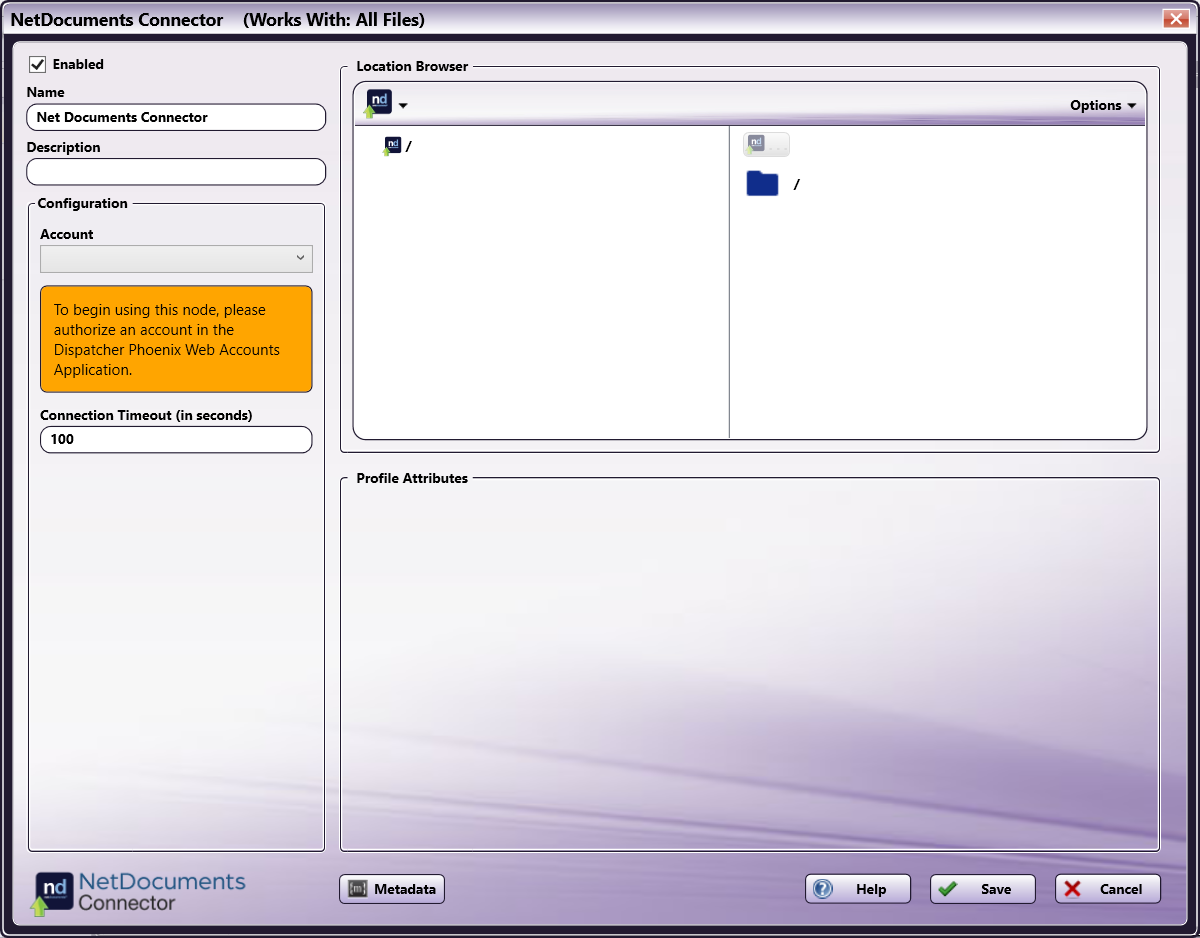Toggle the Enabled checkbox
The image size is (1200, 938).
(x=38, y=64)
